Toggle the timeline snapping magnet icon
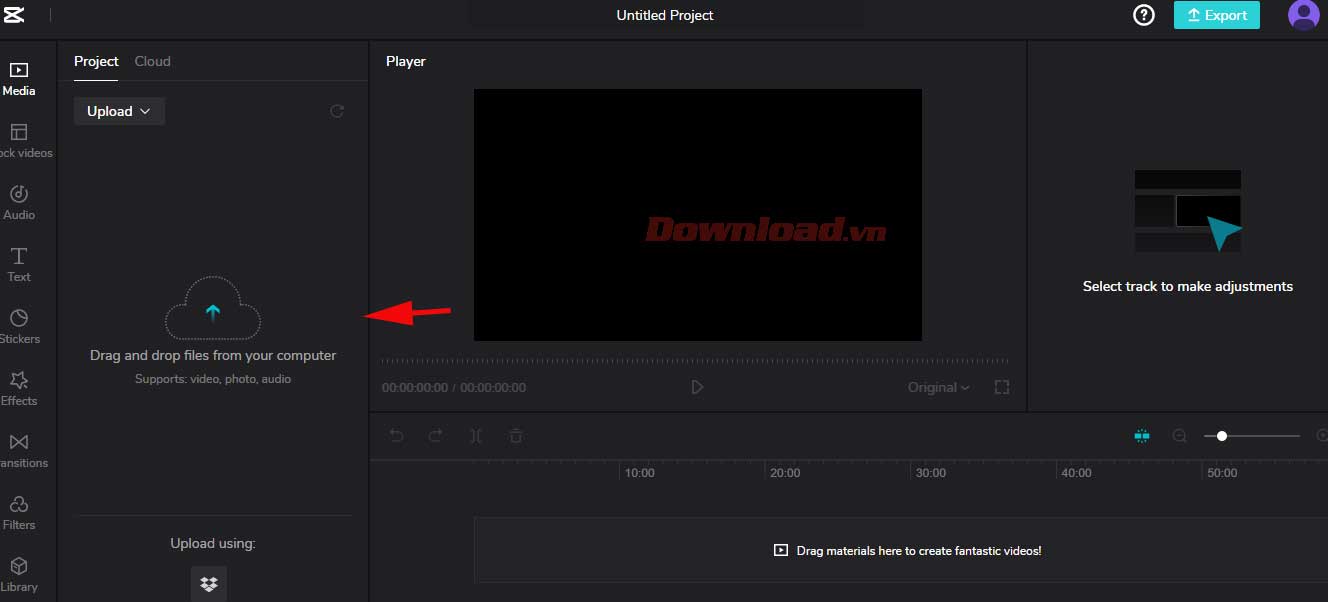1328x602 pixels. coord(1142,436)
